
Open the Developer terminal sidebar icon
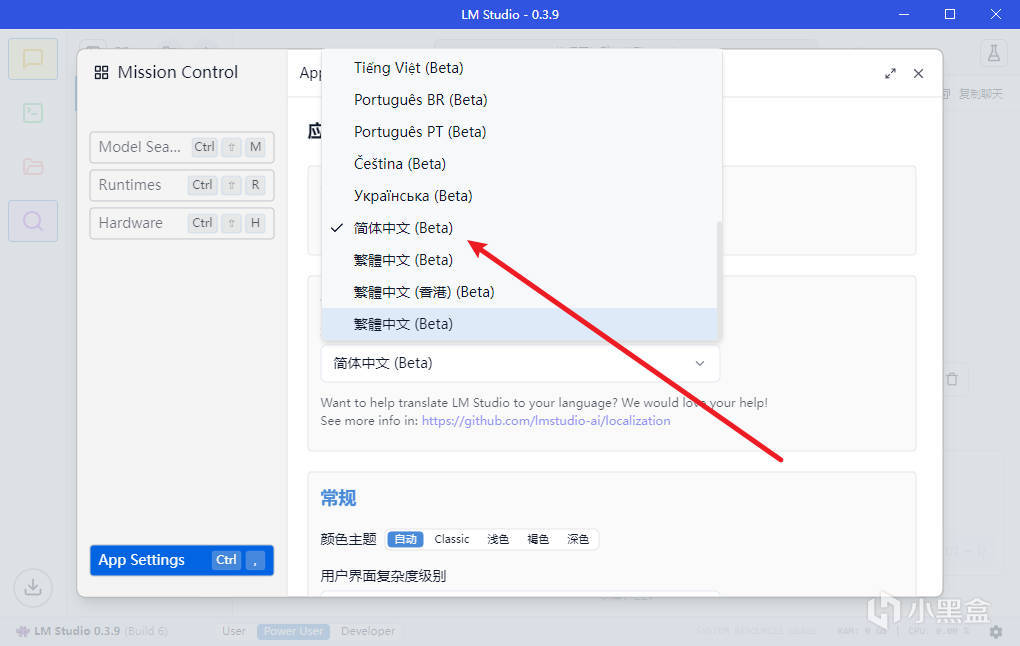(33, 113)
